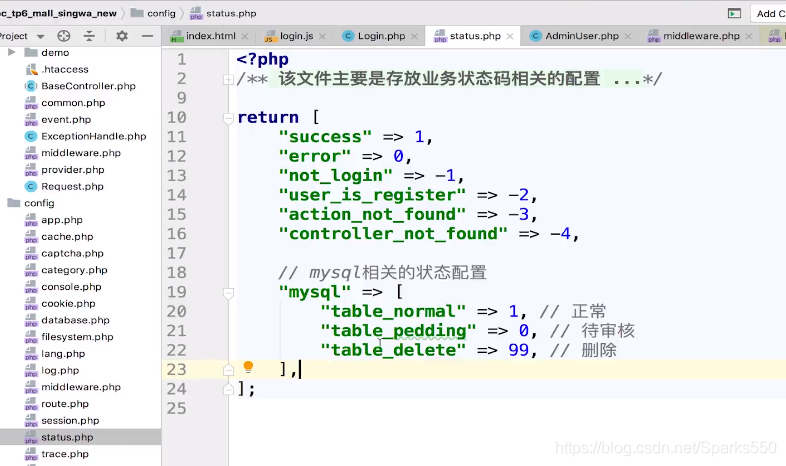This screenshot has height=466, width=786.
Task: Click the "user_is_register" key in code
Action: click(x=372, y=195)
